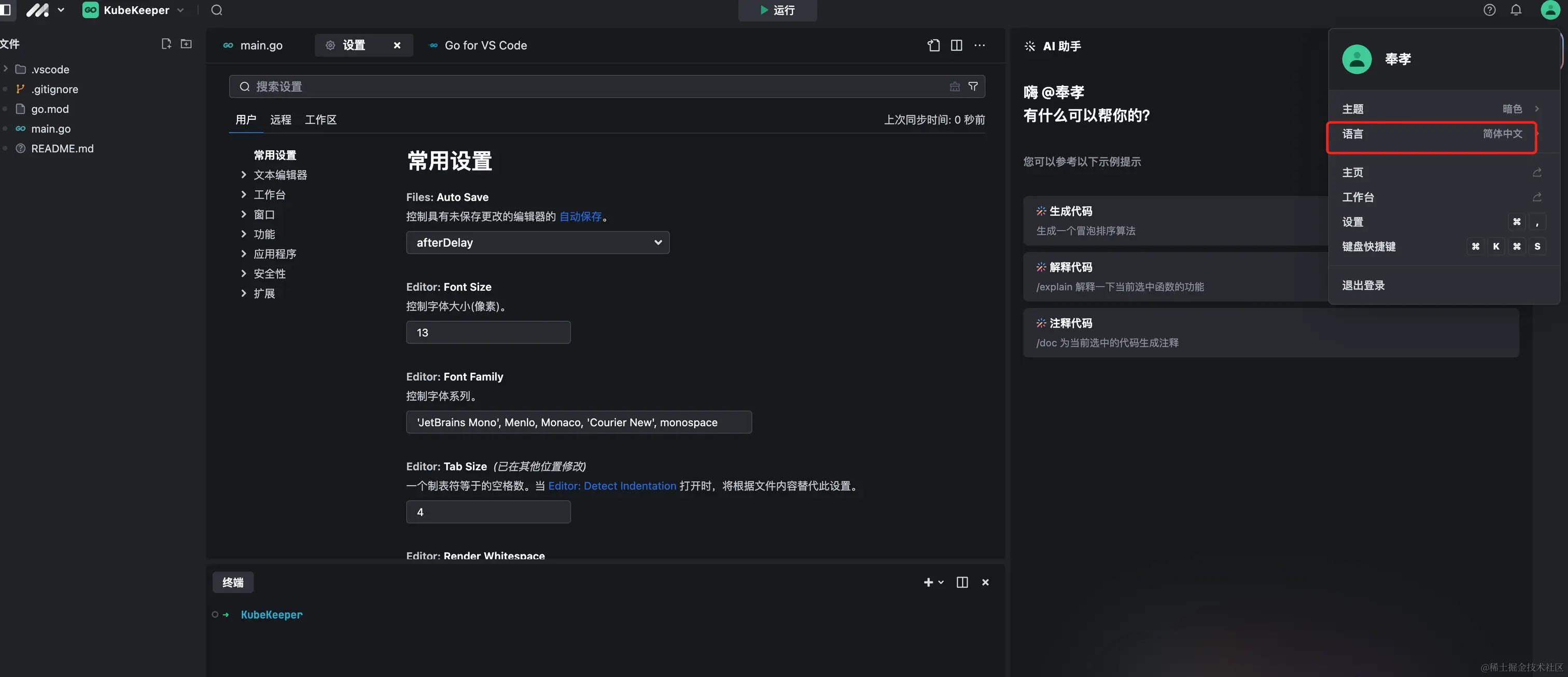
Task: Click the Tab Size input field
Action: coord(488,512)
